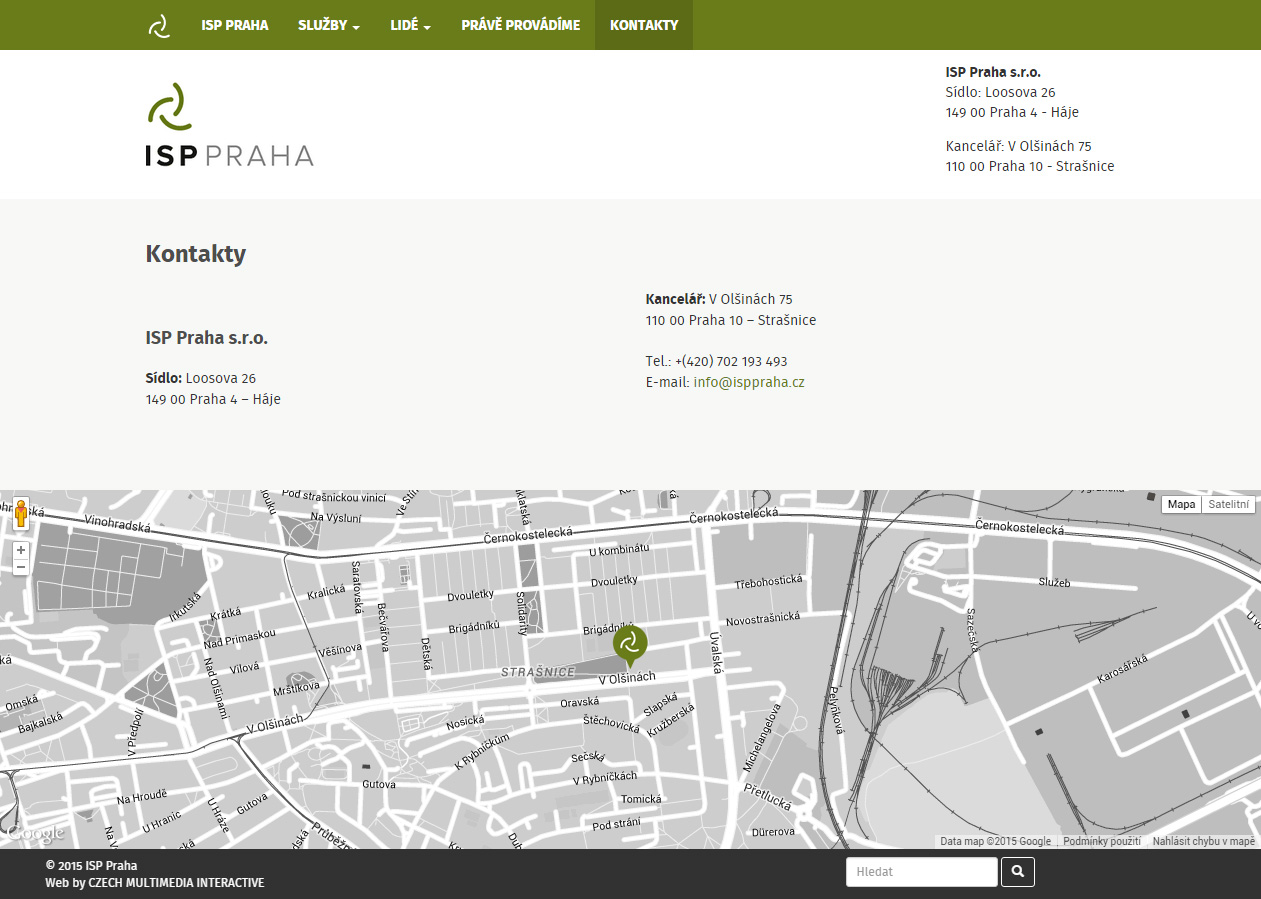Switch map to Mapa view

pos(1181,505)
